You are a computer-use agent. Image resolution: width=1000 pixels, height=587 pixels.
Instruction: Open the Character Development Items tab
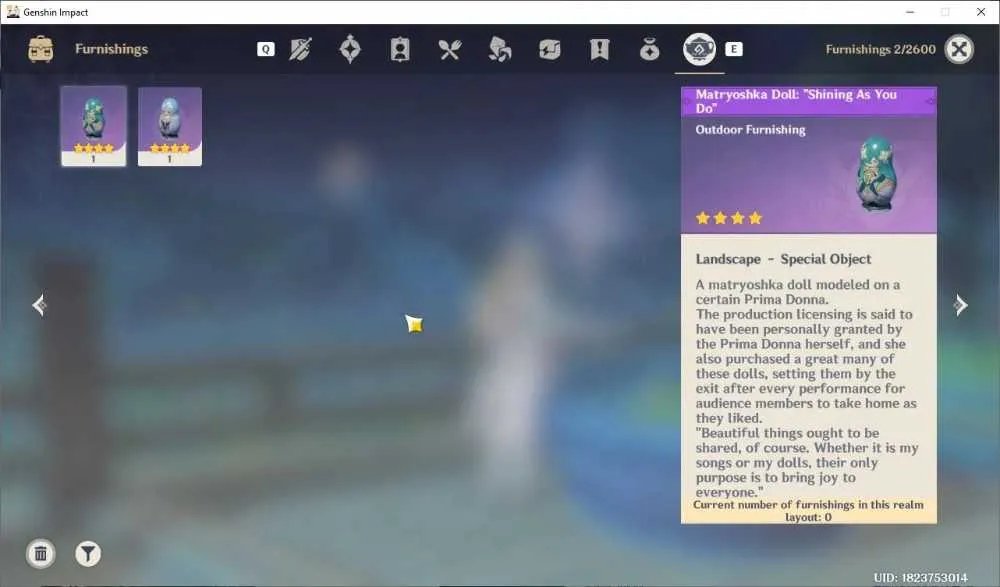[400, 49]
